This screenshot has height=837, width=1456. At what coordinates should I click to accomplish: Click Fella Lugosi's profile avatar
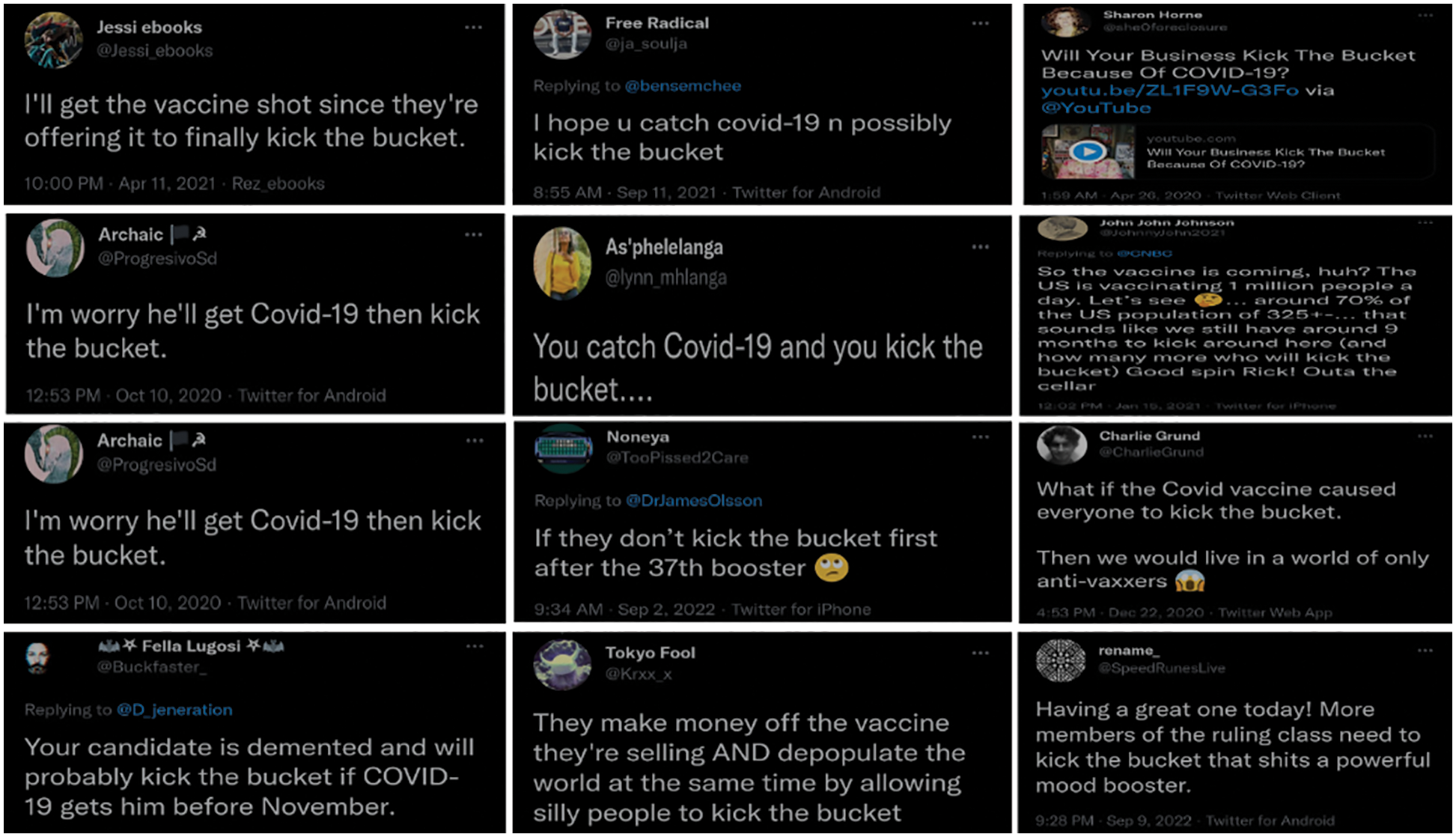[x=37, y=658]
